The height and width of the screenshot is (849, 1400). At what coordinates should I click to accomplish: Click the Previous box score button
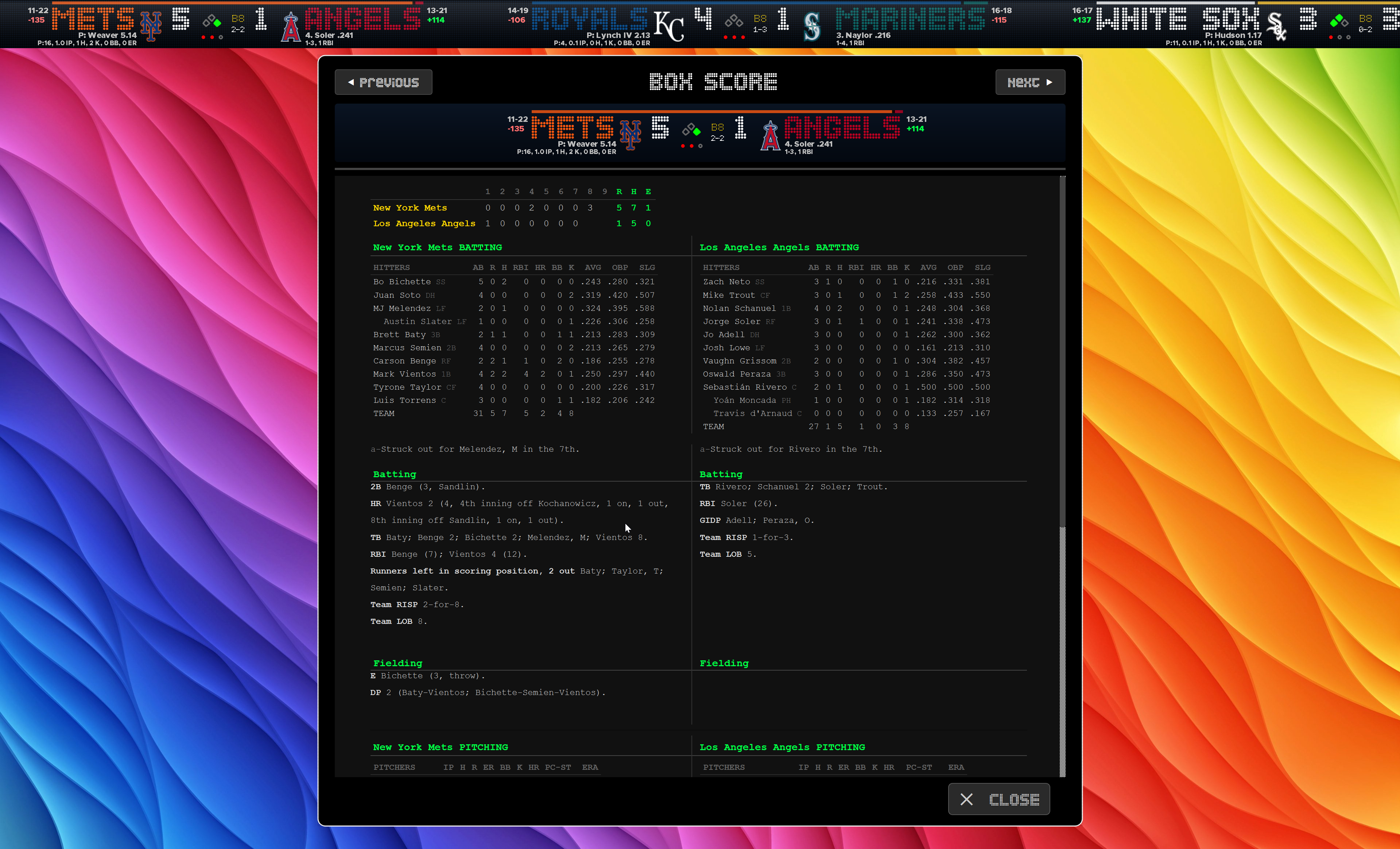[x=384, y=82]
